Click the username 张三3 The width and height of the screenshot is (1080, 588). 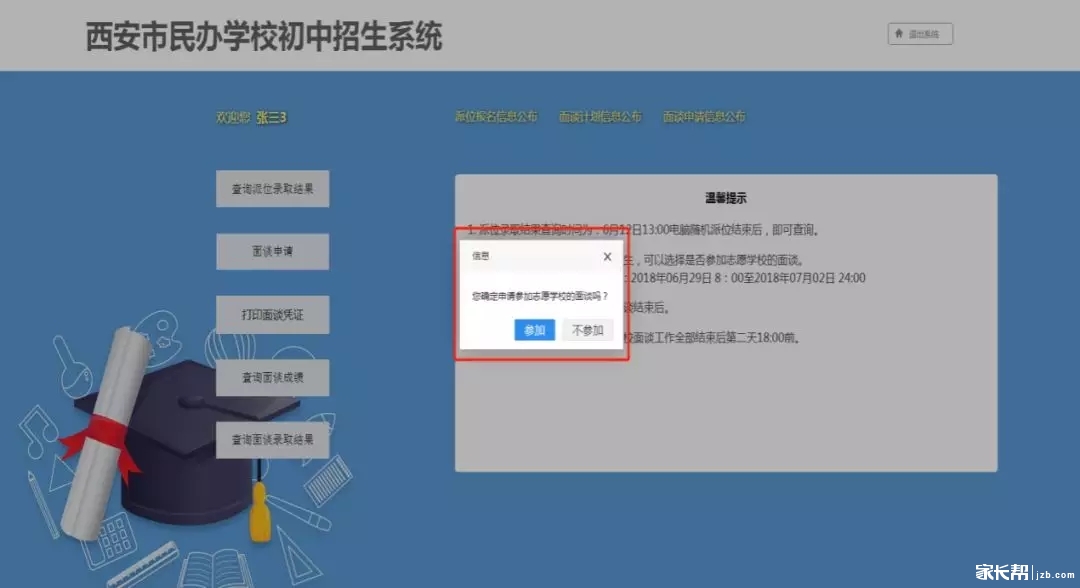click(x=271, y=118)
